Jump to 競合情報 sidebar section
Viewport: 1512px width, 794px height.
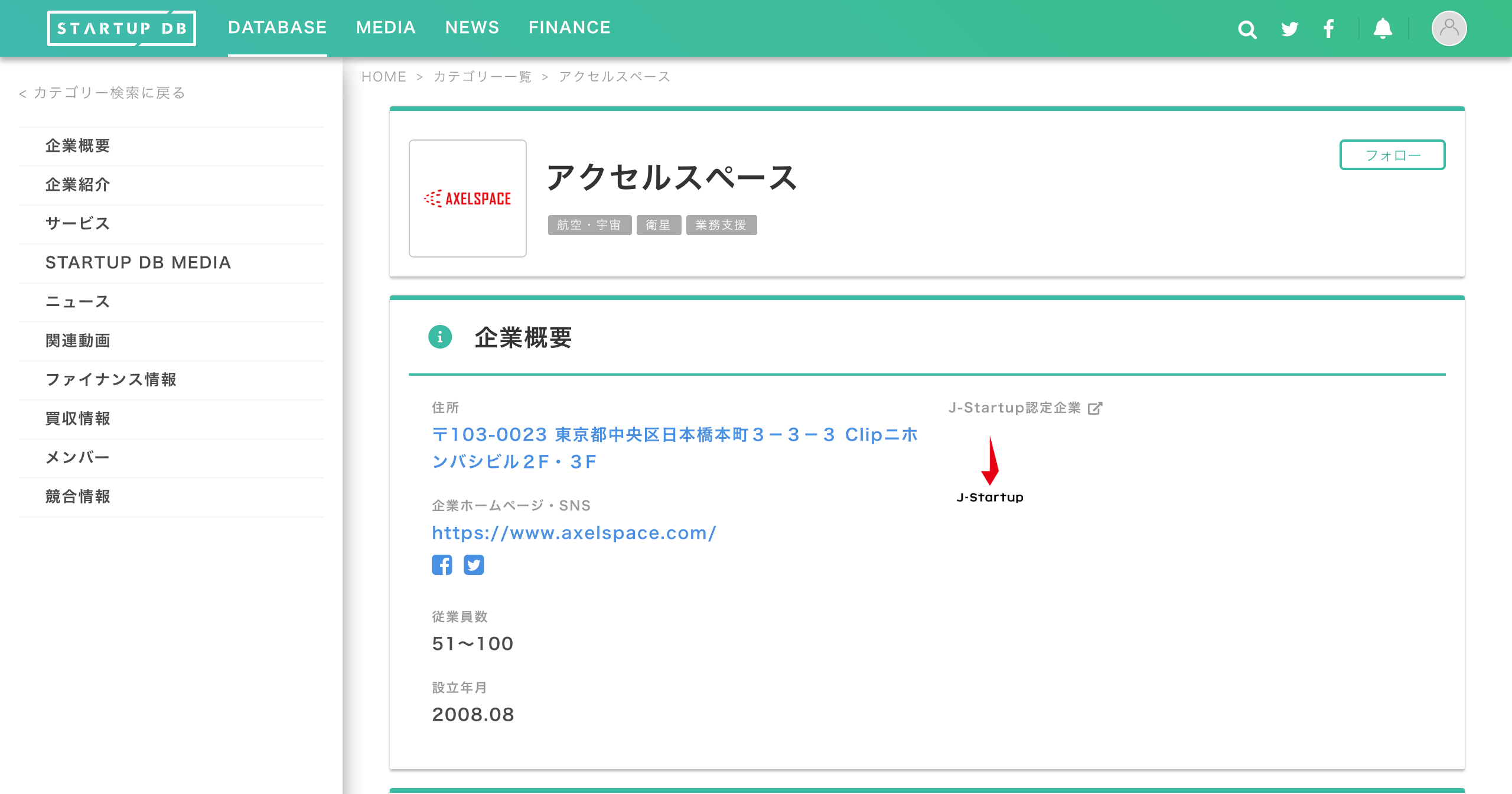pyautogui.click(x=78, y=497)
